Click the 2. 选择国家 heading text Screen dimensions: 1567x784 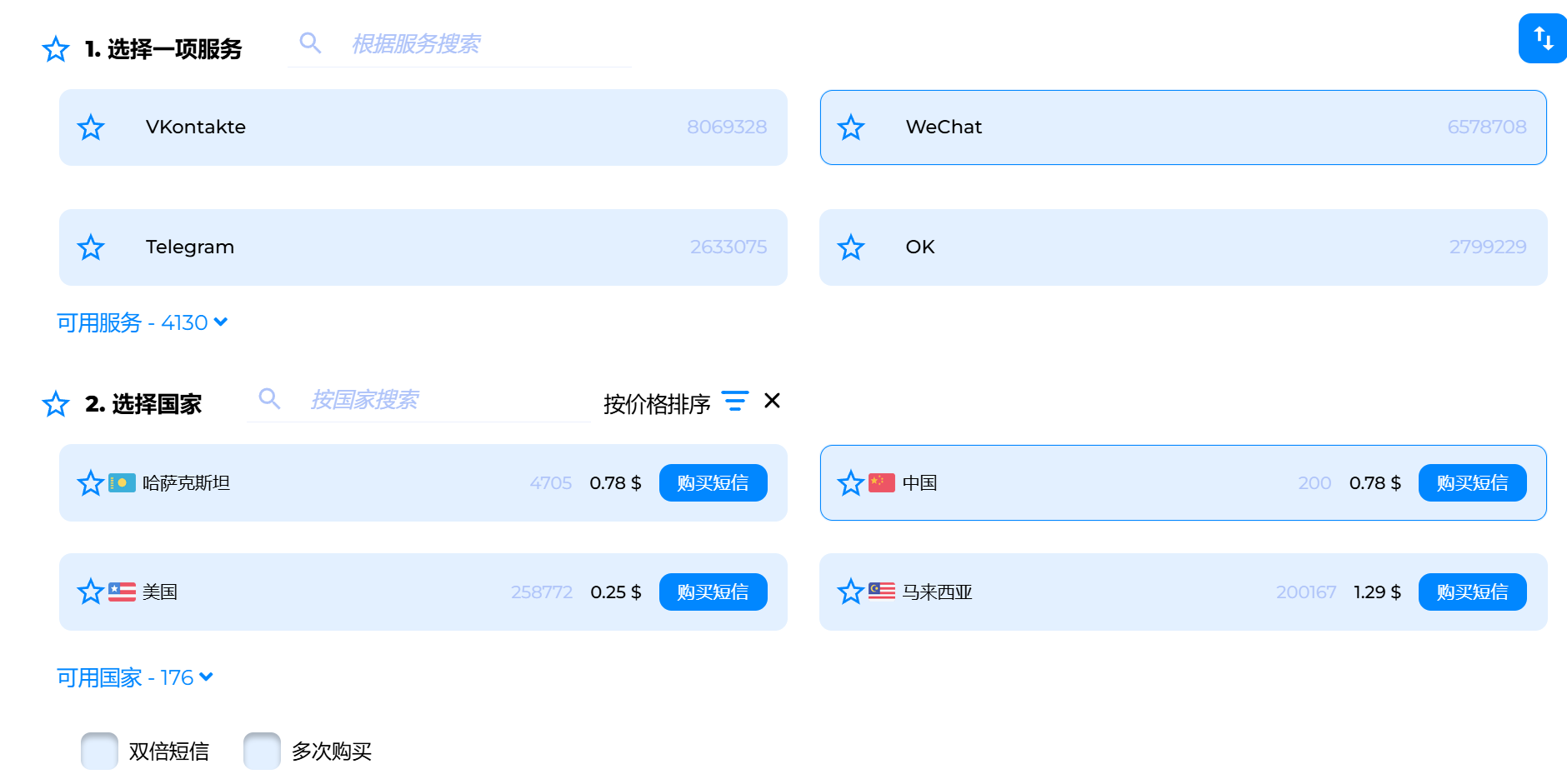(143, 404)
